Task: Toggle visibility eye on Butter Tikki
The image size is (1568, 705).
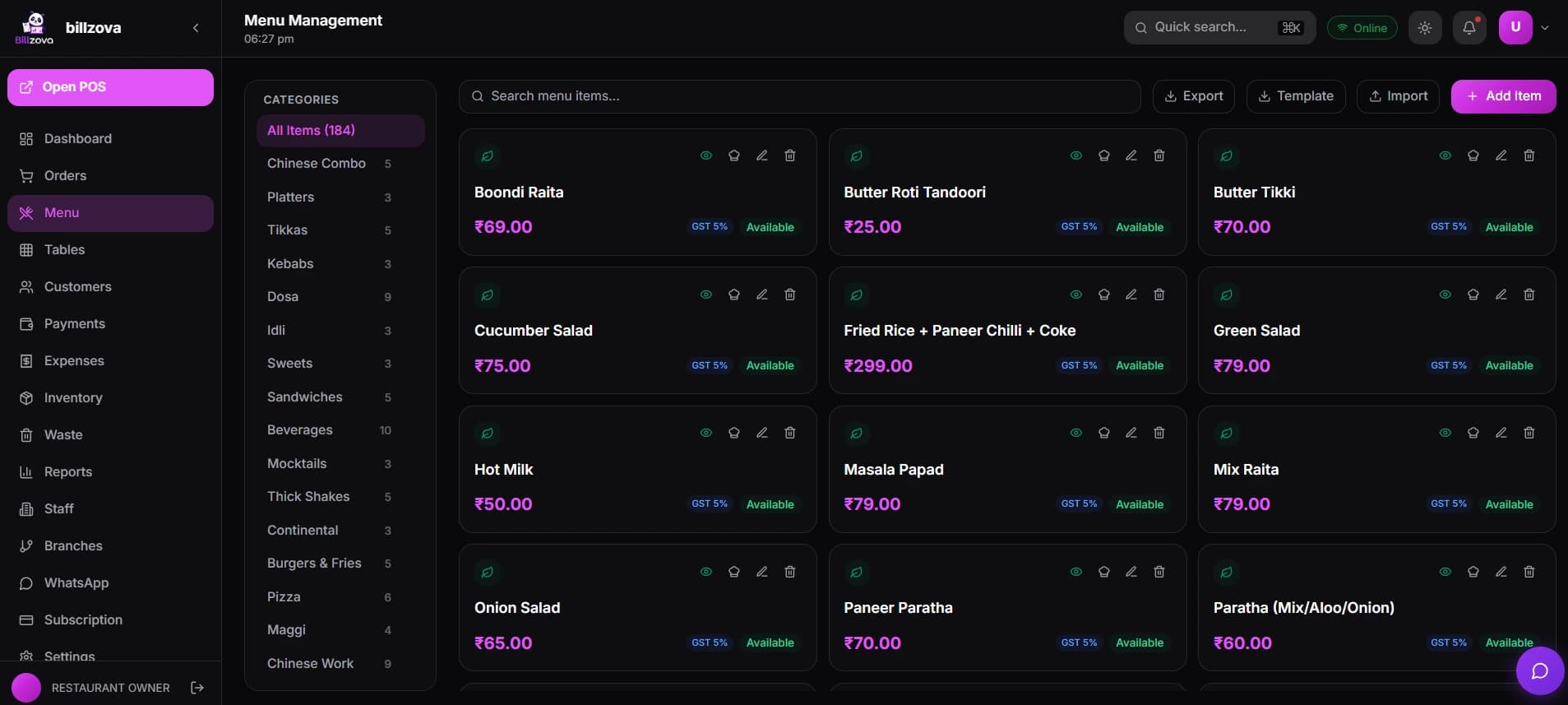Action: click(1445, 155)
